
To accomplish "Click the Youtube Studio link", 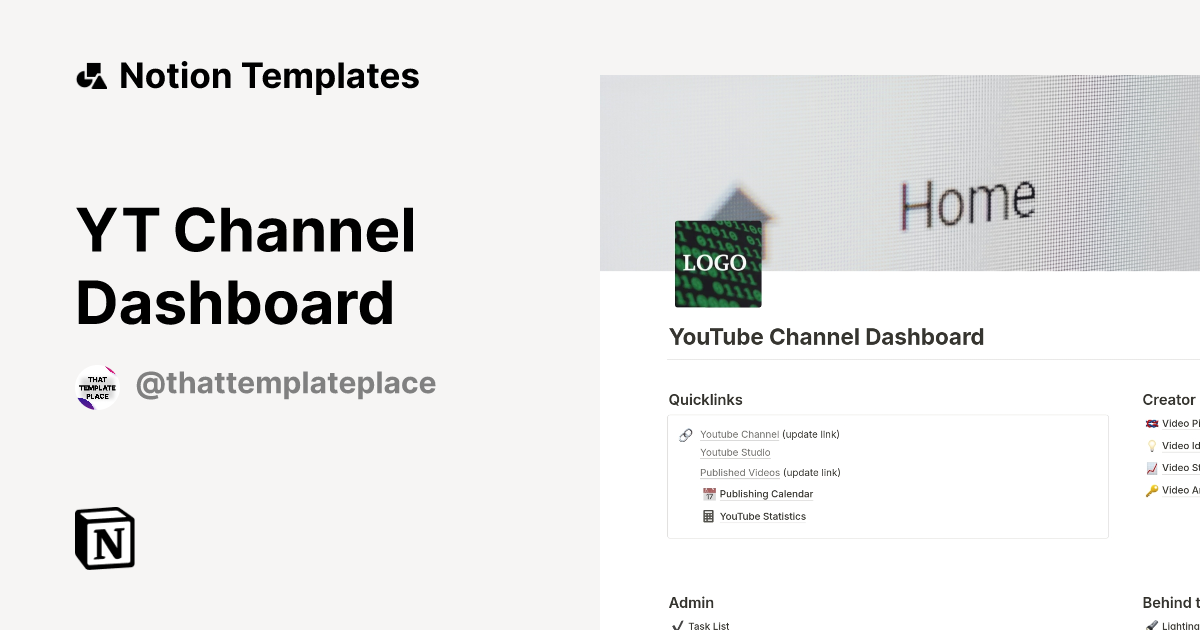I will pyautogui.click(x=735, y=452).
